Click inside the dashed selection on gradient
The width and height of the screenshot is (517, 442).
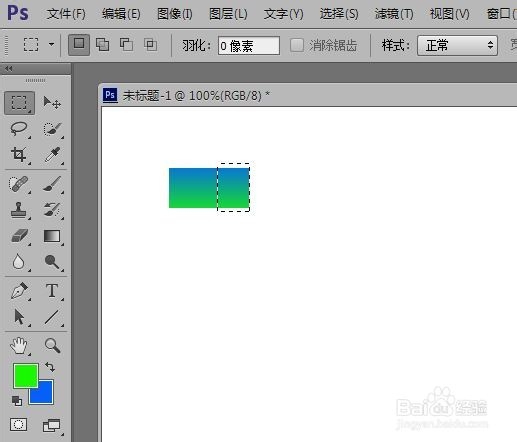pos(233,188)
